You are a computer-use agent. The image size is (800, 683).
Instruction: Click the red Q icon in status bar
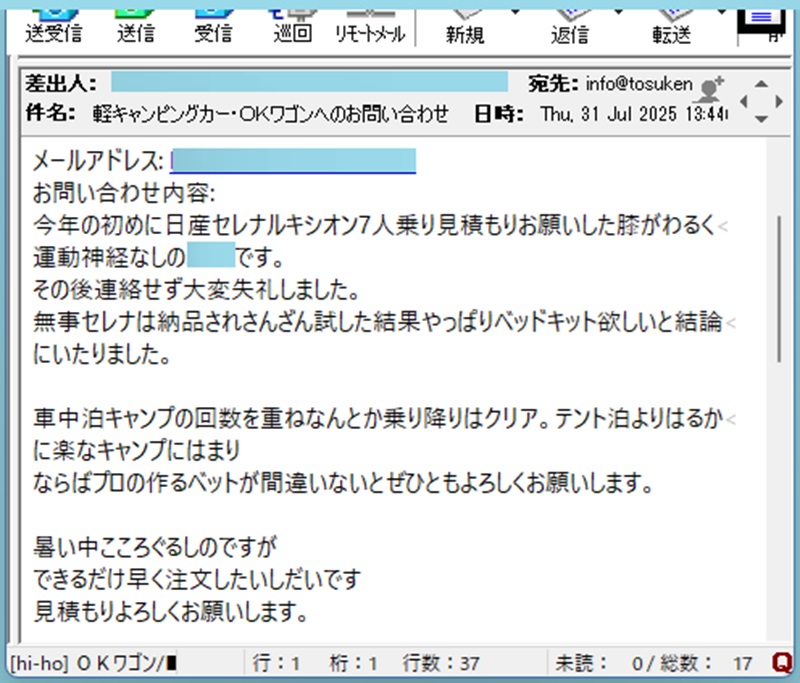tap(782, 662)
